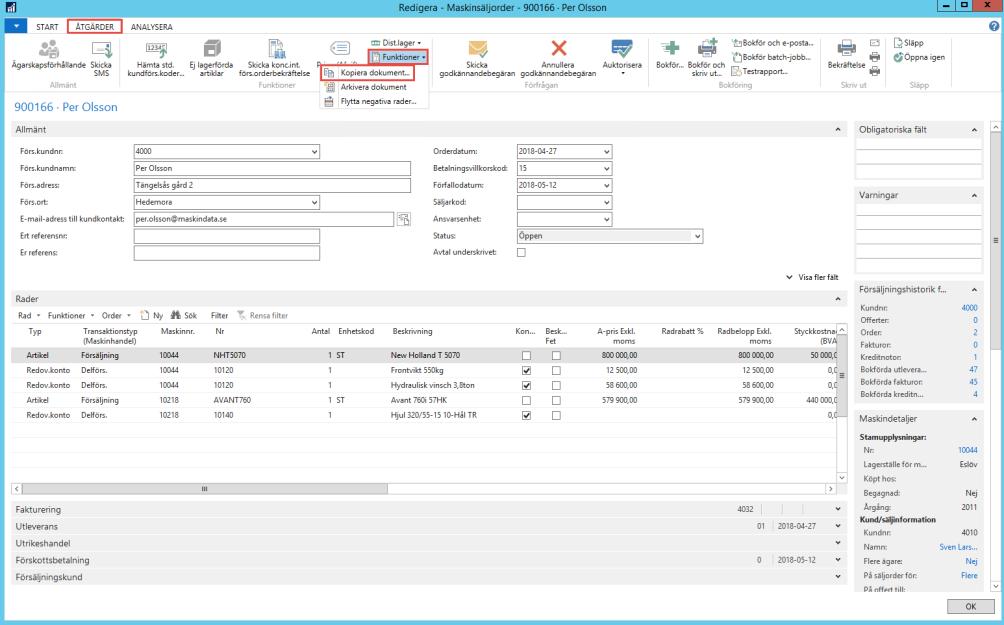Open Ej lagerförda artiklar

[x=211, y=58]
